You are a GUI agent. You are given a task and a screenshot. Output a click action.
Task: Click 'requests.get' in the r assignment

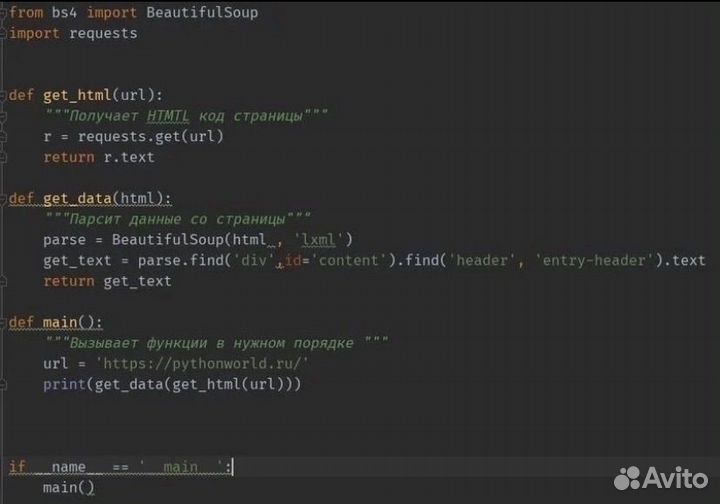129,137
